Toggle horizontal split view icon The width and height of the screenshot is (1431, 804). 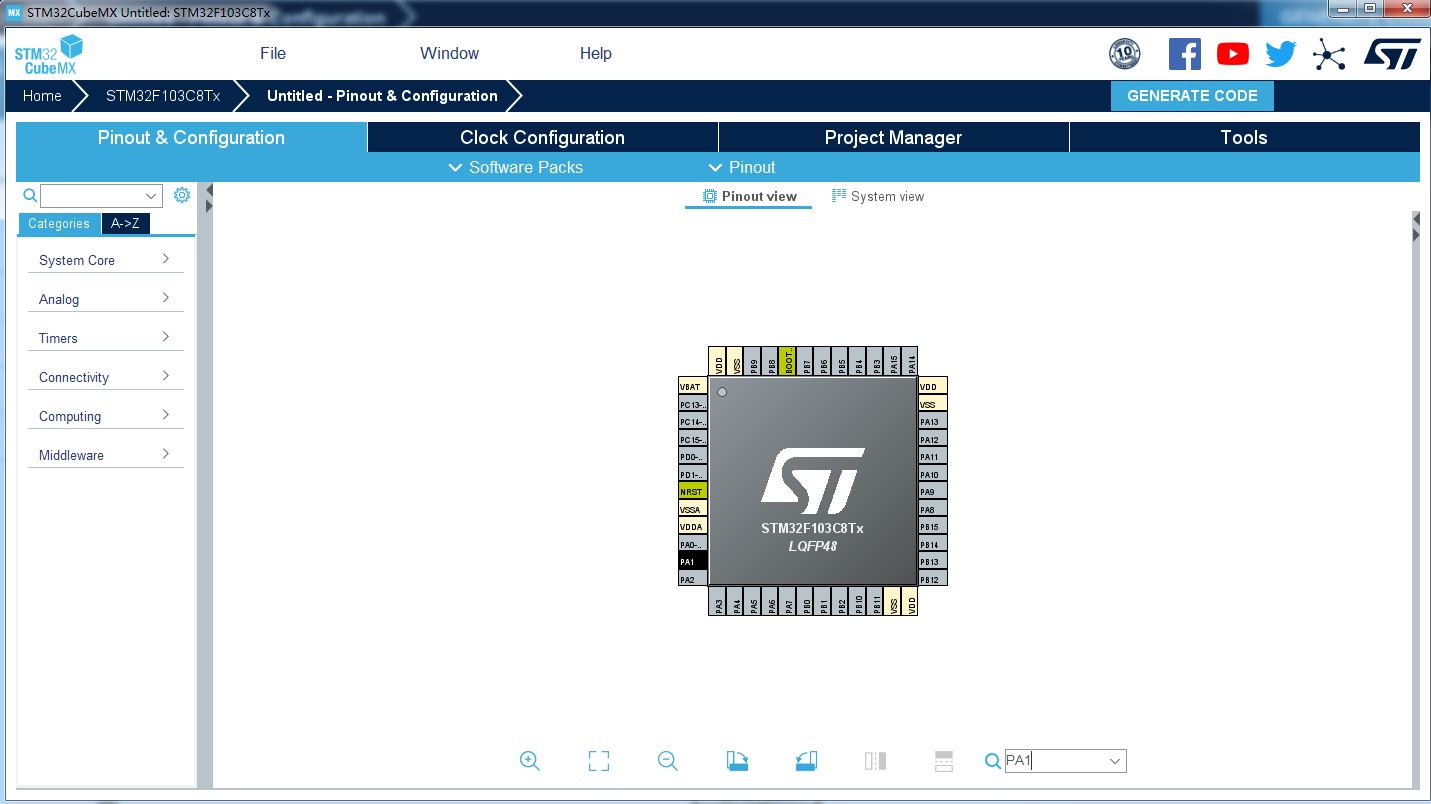pyautogui.click(x=944, y=761)
